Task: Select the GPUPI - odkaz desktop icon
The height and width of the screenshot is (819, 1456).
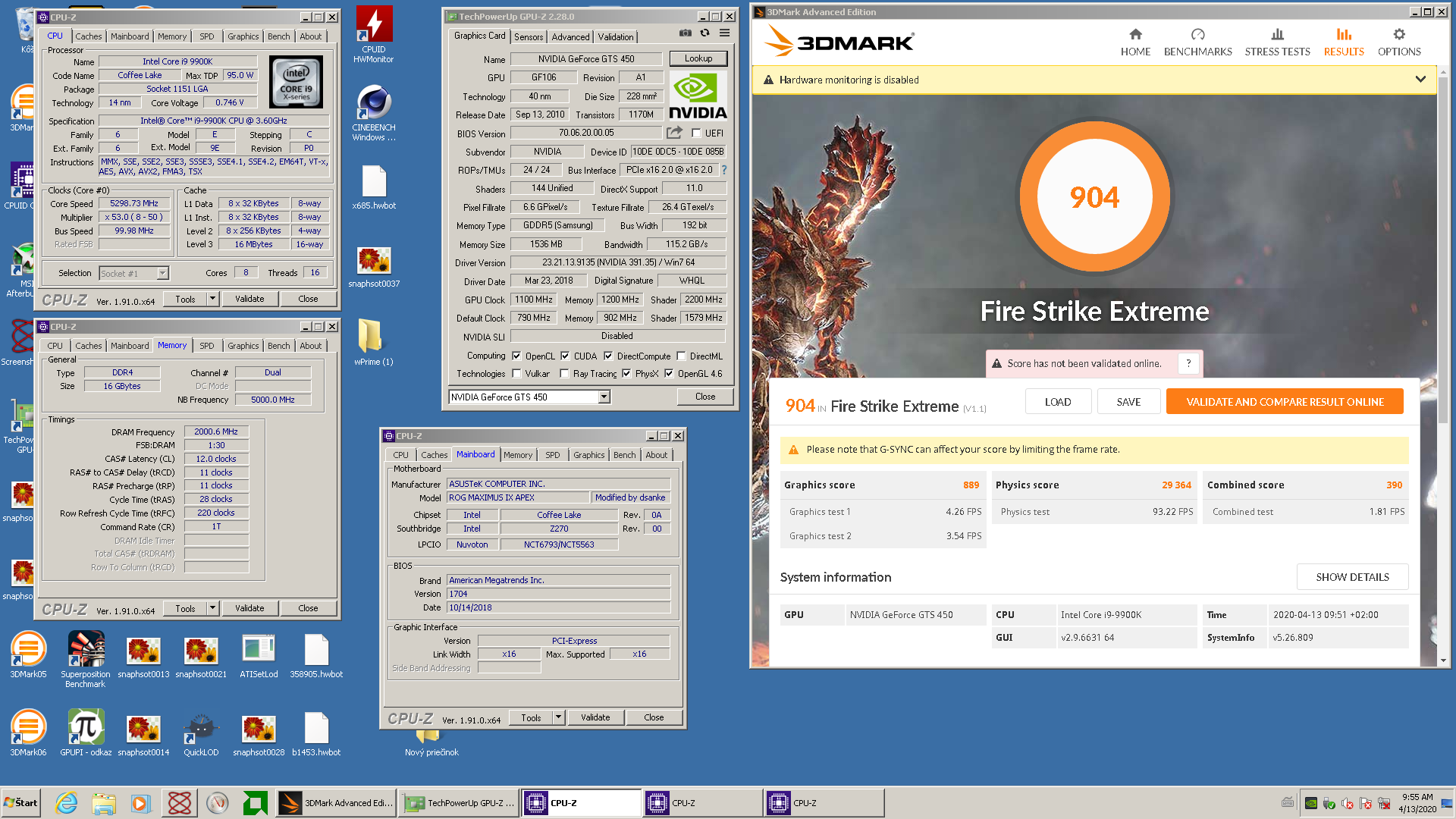Action: pos(86,733)
